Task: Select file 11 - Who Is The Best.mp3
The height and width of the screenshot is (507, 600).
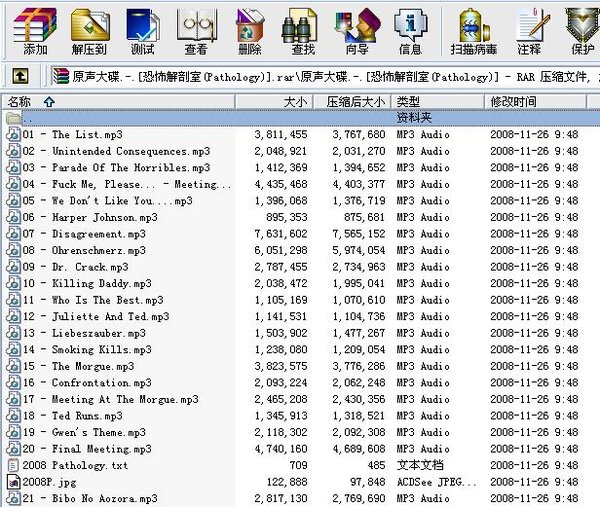Action: [93, 300]
